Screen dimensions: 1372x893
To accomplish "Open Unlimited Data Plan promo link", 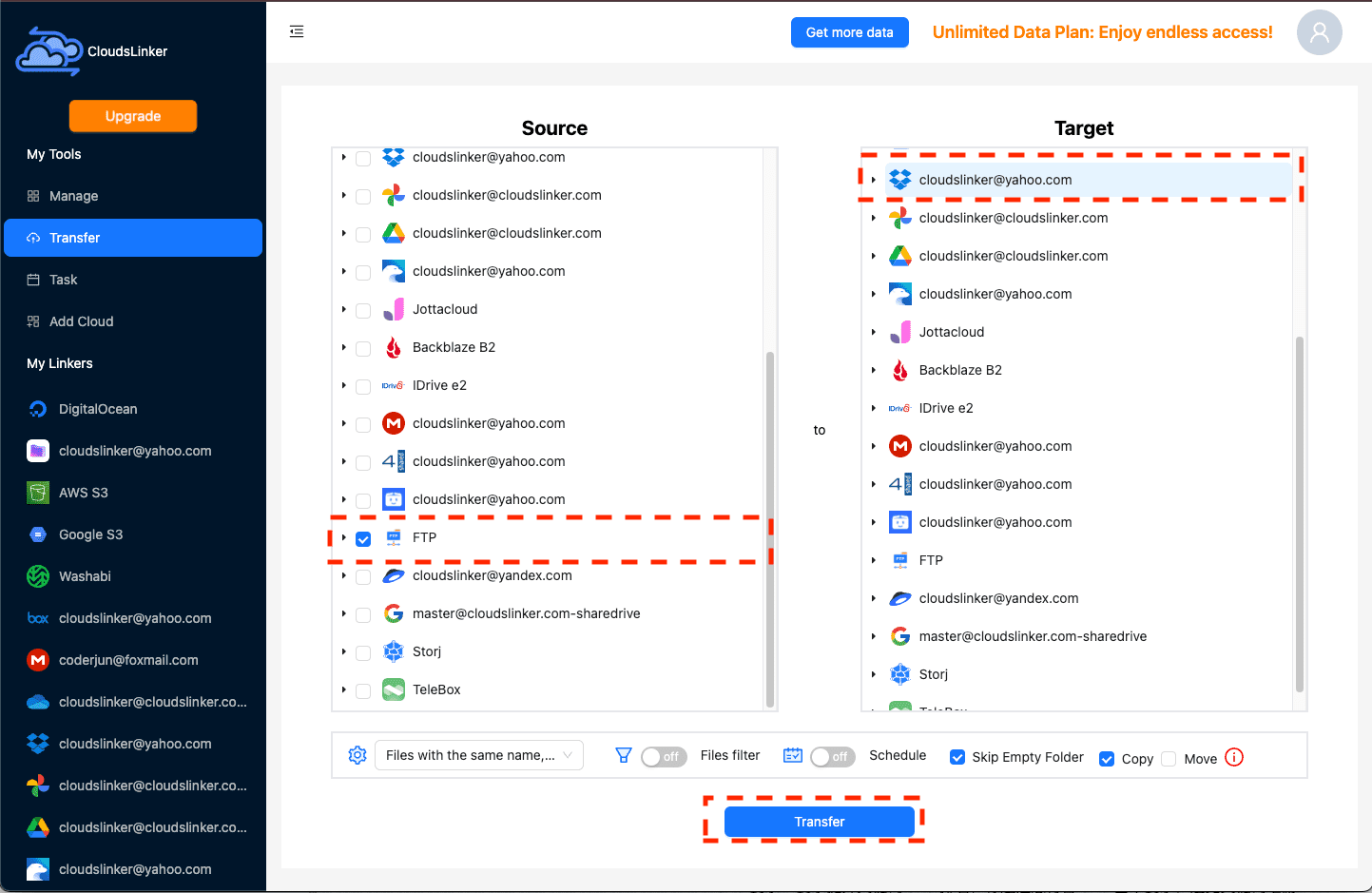I will point(1102,32).
